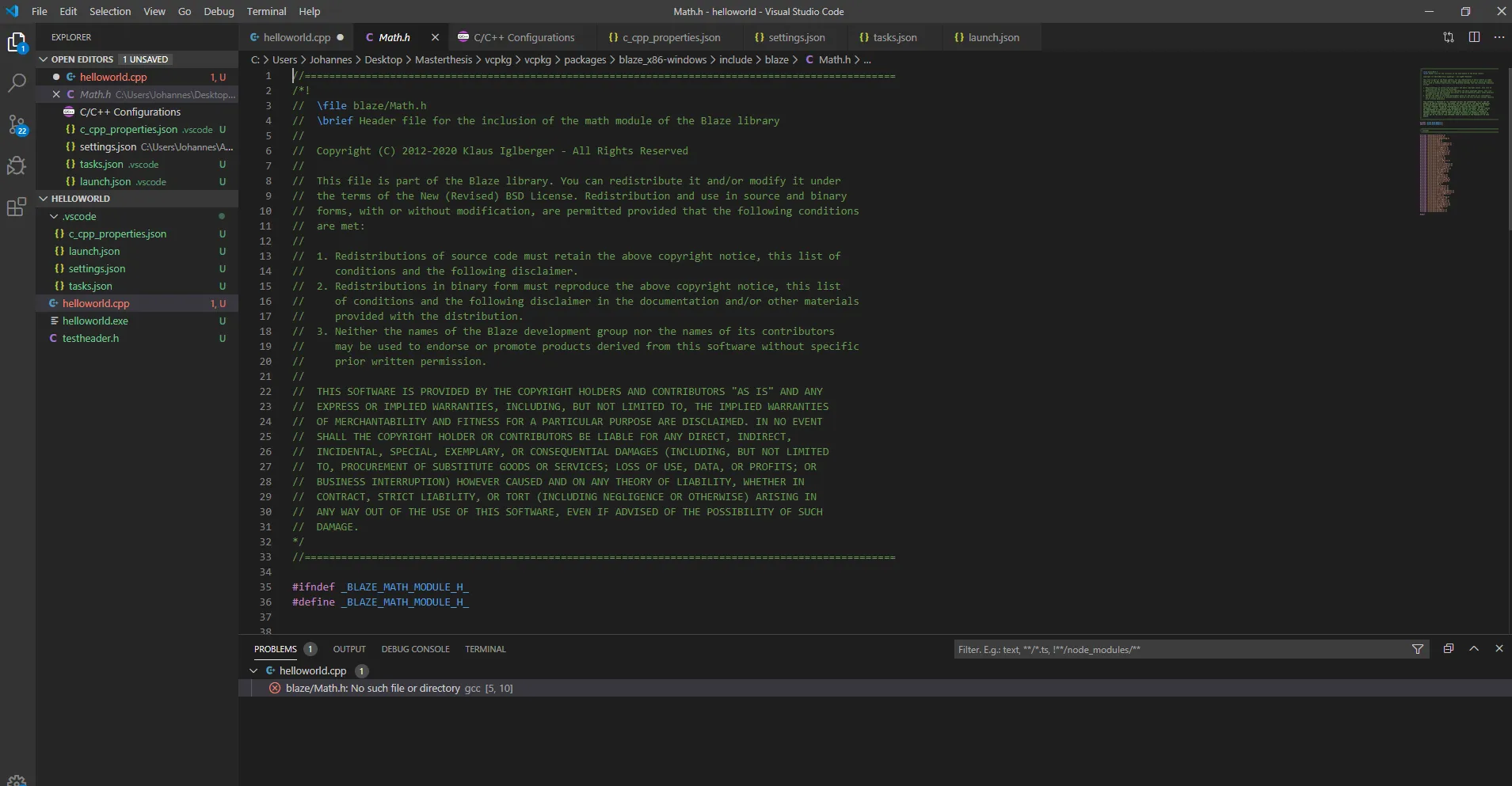
Task: Switch to settings.json editor tab
Action: (796, 37)
